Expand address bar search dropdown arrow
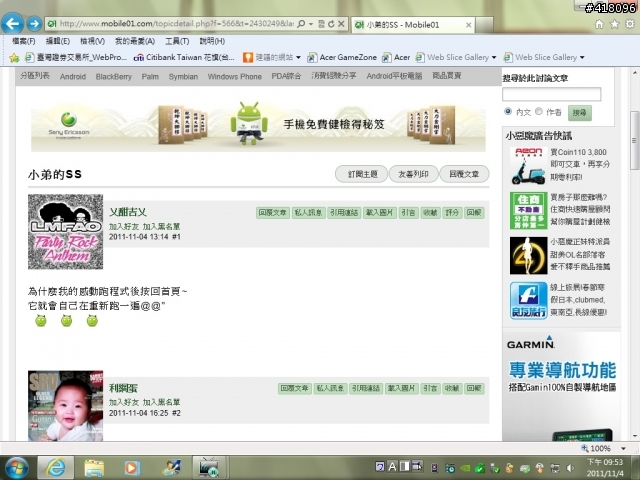 [x=311, y=24]
